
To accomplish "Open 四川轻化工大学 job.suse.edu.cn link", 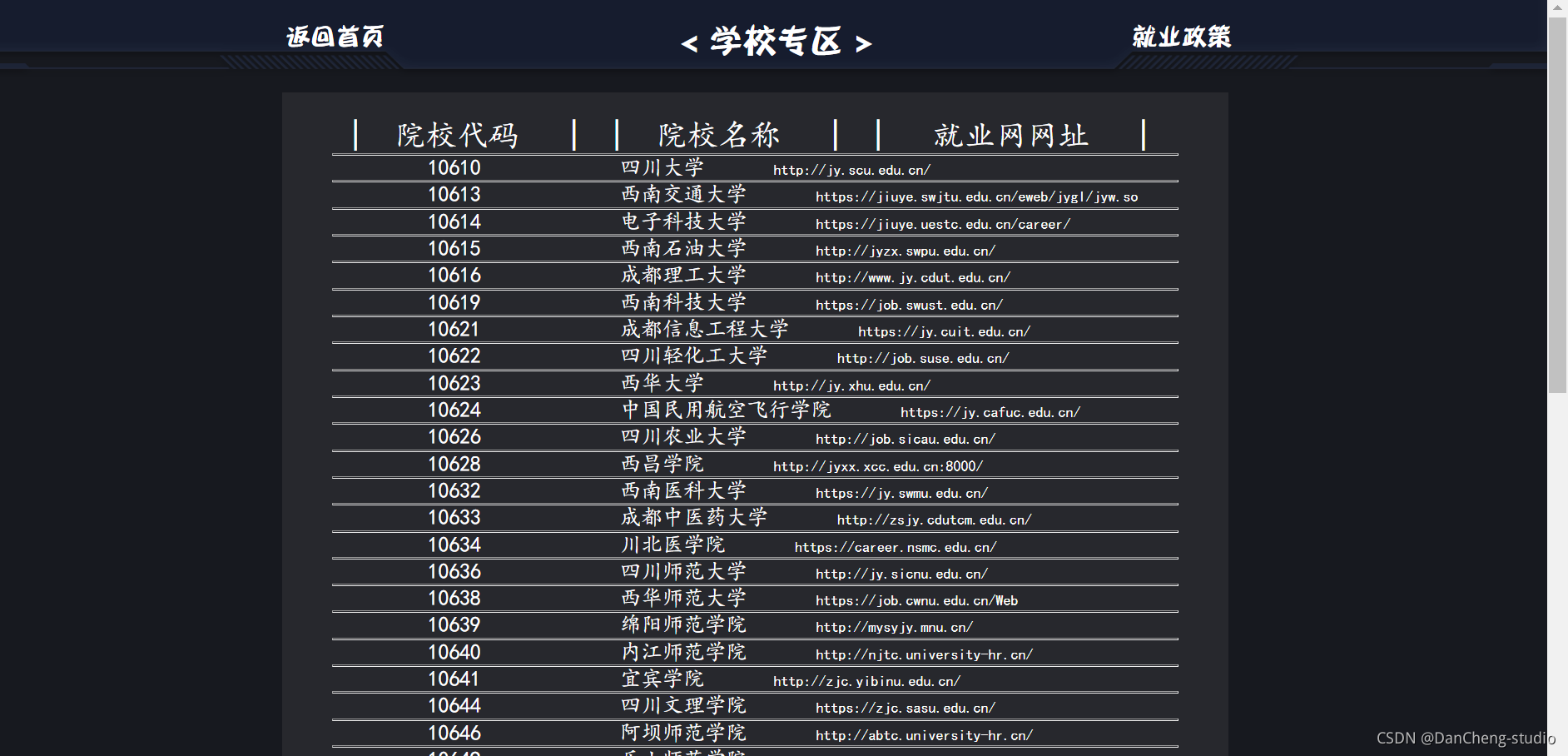I will tap(921, 358).
